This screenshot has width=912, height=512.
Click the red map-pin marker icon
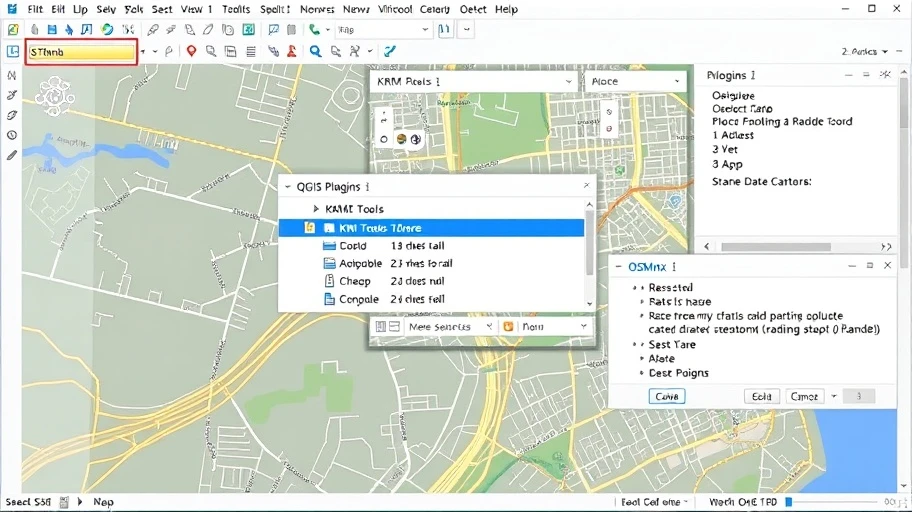coord(191,51)
